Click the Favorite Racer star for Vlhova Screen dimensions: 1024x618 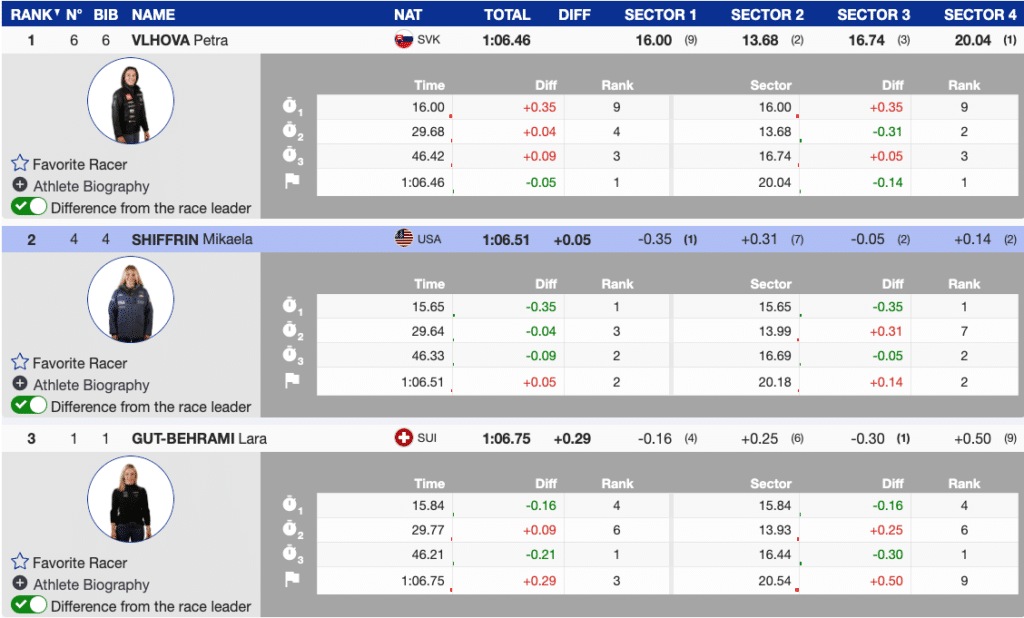click(x=20, y=164)
